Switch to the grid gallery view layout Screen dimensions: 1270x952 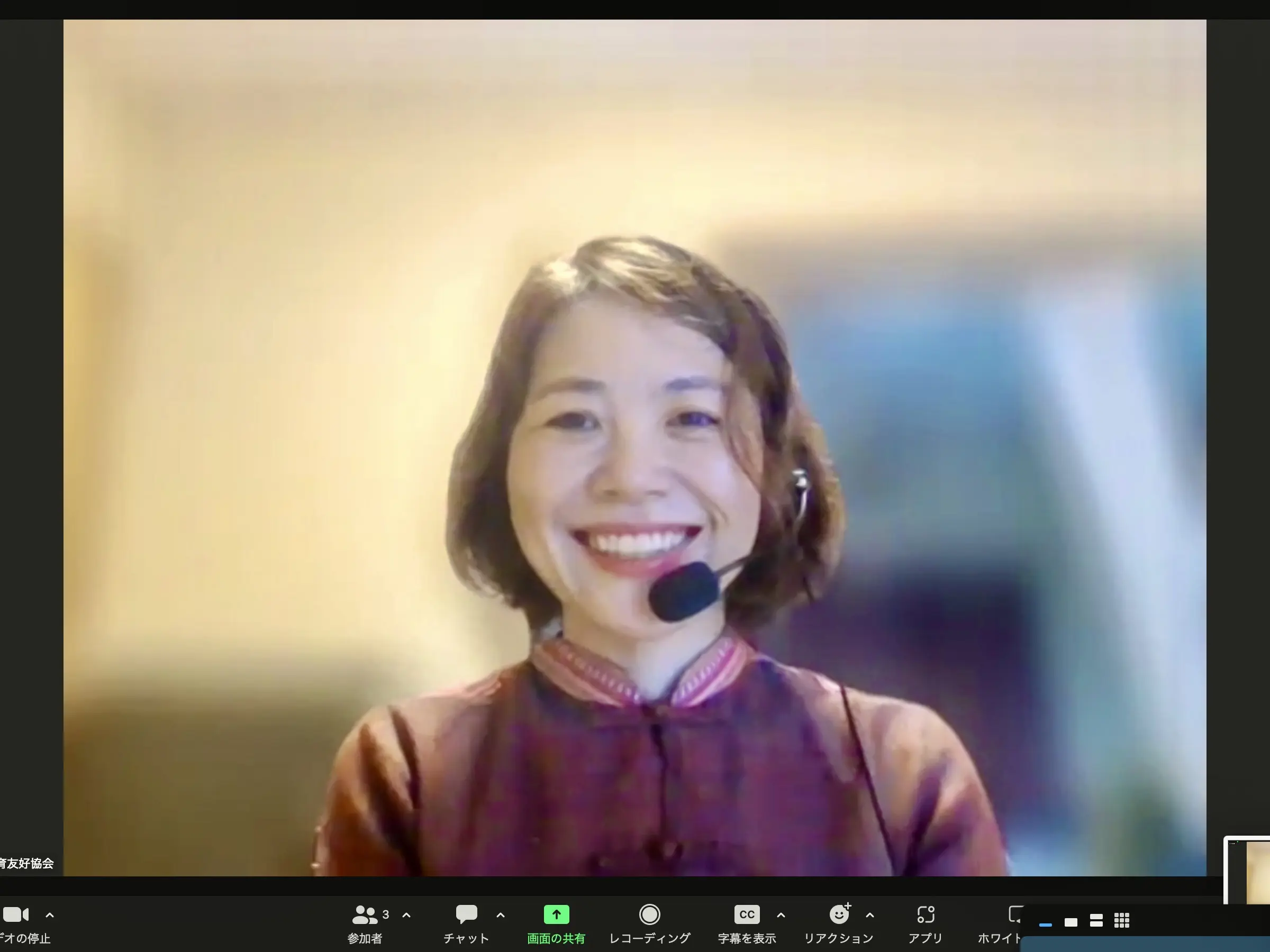coord(1122,920)
